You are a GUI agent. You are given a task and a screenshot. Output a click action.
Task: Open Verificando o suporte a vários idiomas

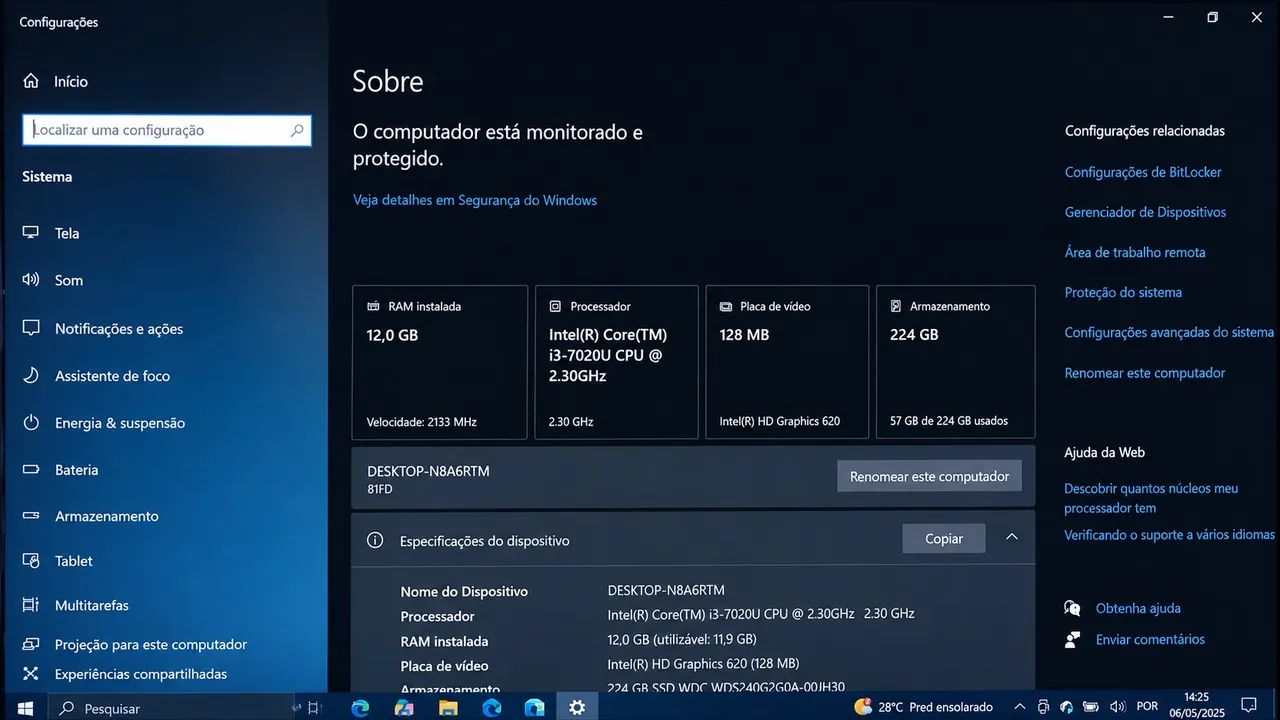pos(1169,535)
